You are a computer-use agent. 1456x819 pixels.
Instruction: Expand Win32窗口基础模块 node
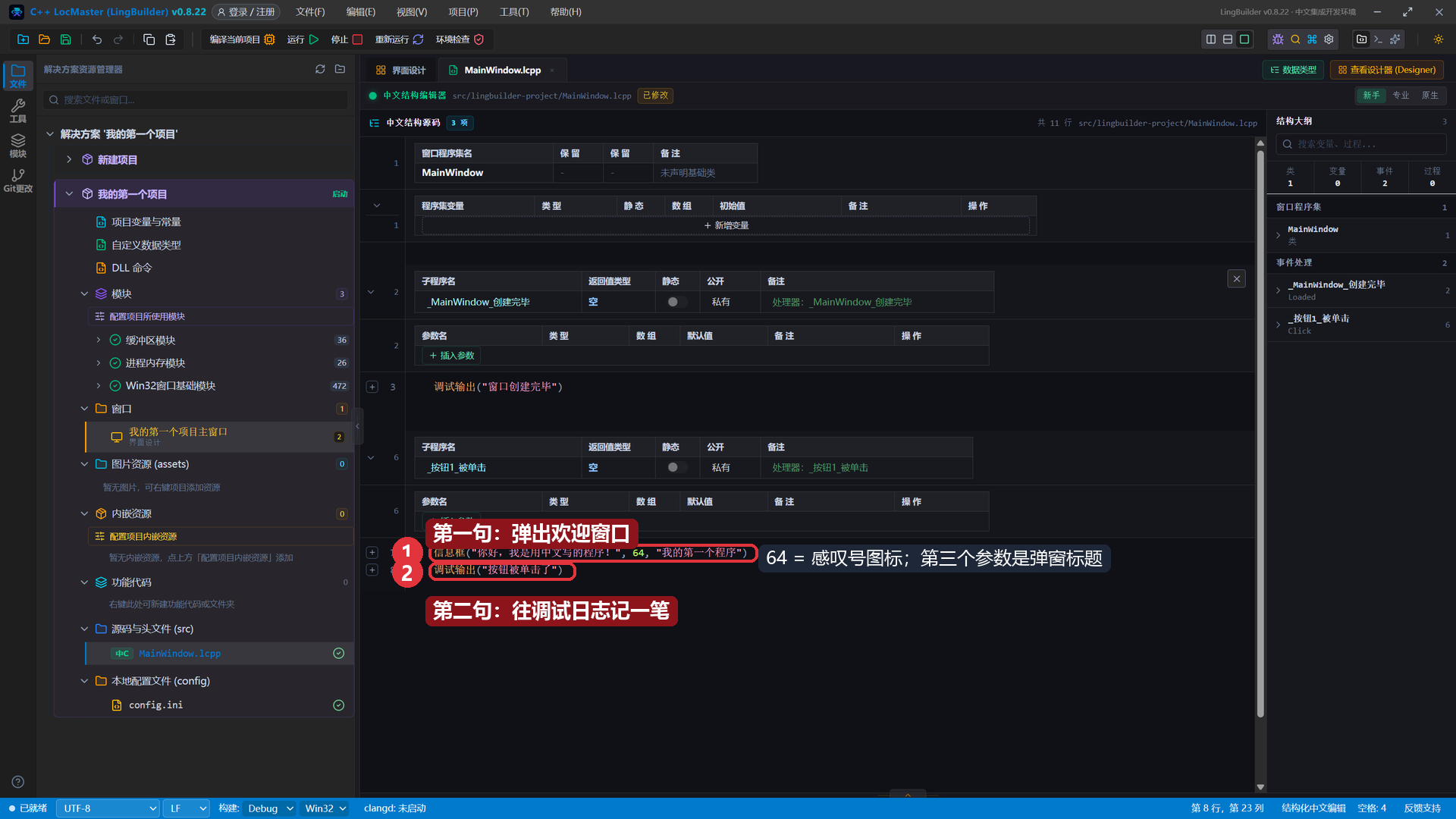tap(98, 385)
